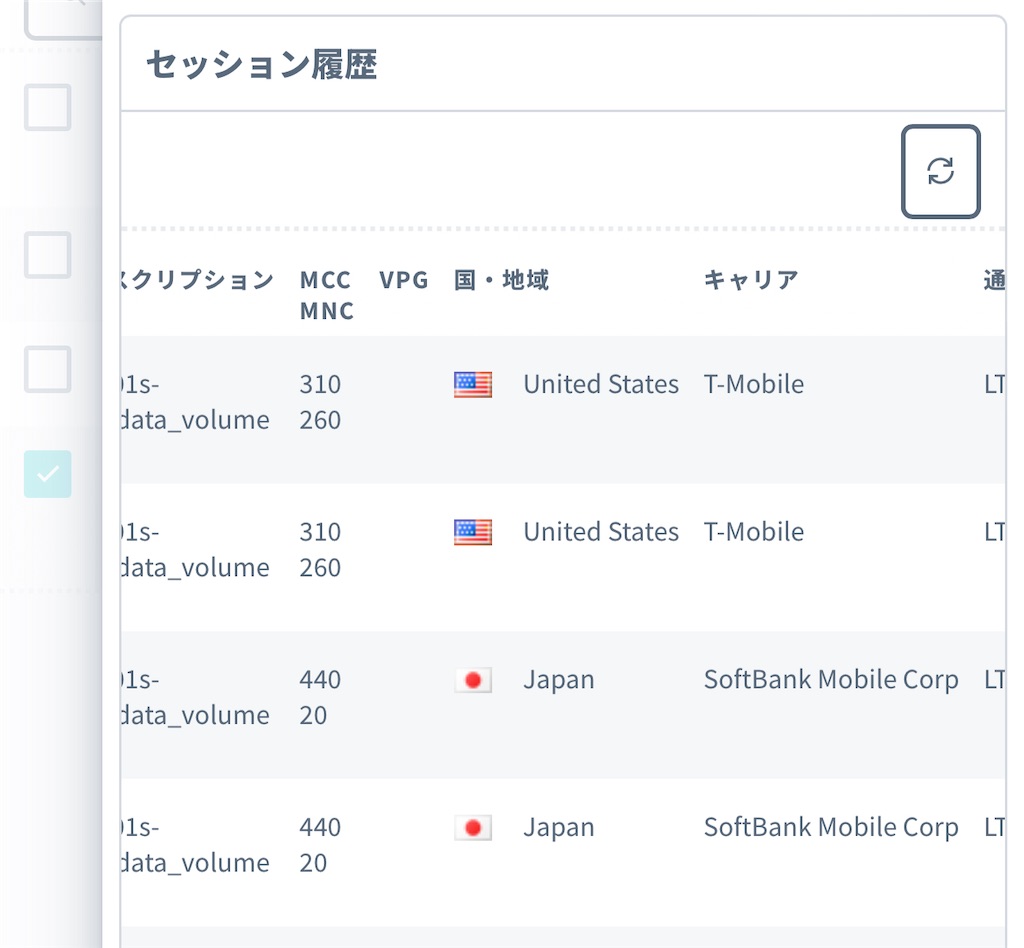Uncheck the selected teal checkbox
1024x948 pixels.
(48, 474)
